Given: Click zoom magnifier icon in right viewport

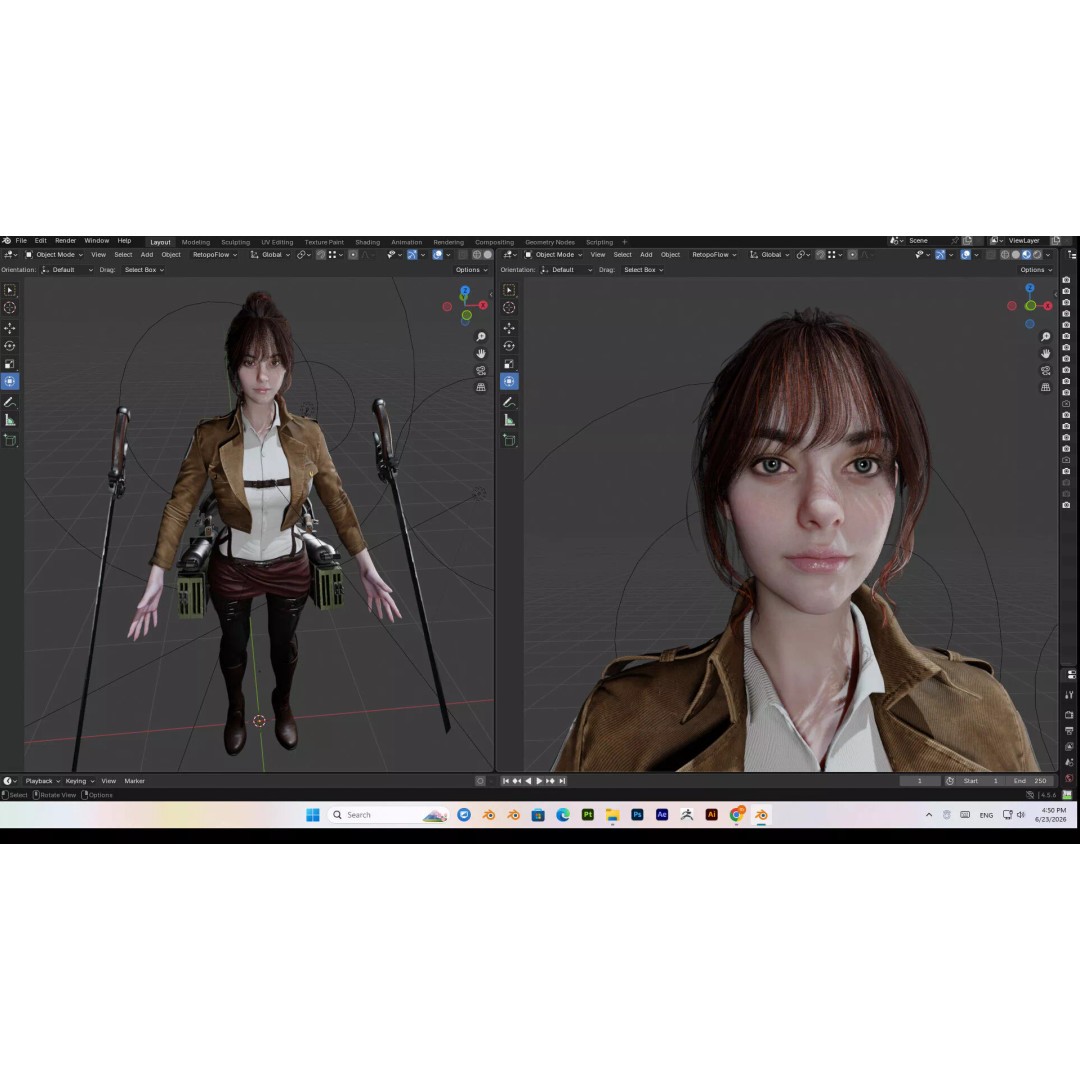Looking at the screenshot, I should [x=1046, y=336].
